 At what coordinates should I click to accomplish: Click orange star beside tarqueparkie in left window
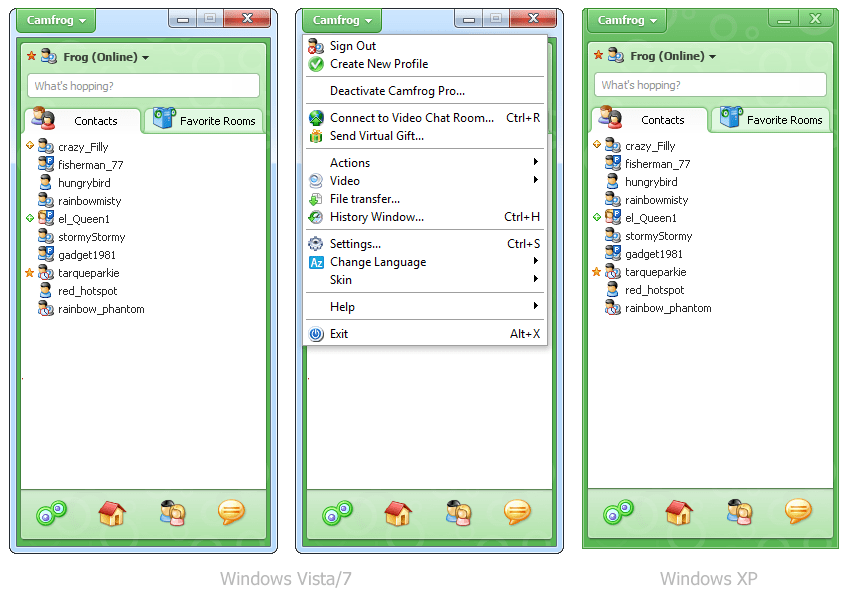pyautogui.click(x=30, y=273)
